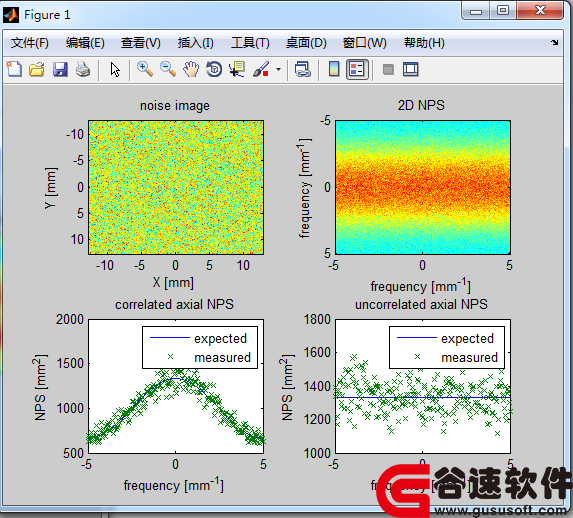Insert Colorbar using toolbar icon

point(334,69)
